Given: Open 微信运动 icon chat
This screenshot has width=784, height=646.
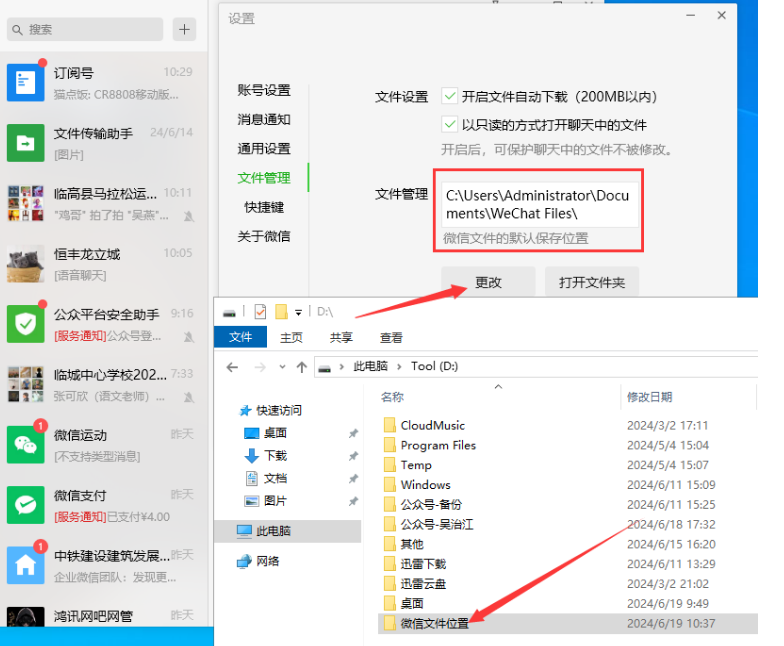Looking at the screenshot, I should [26, 444].
